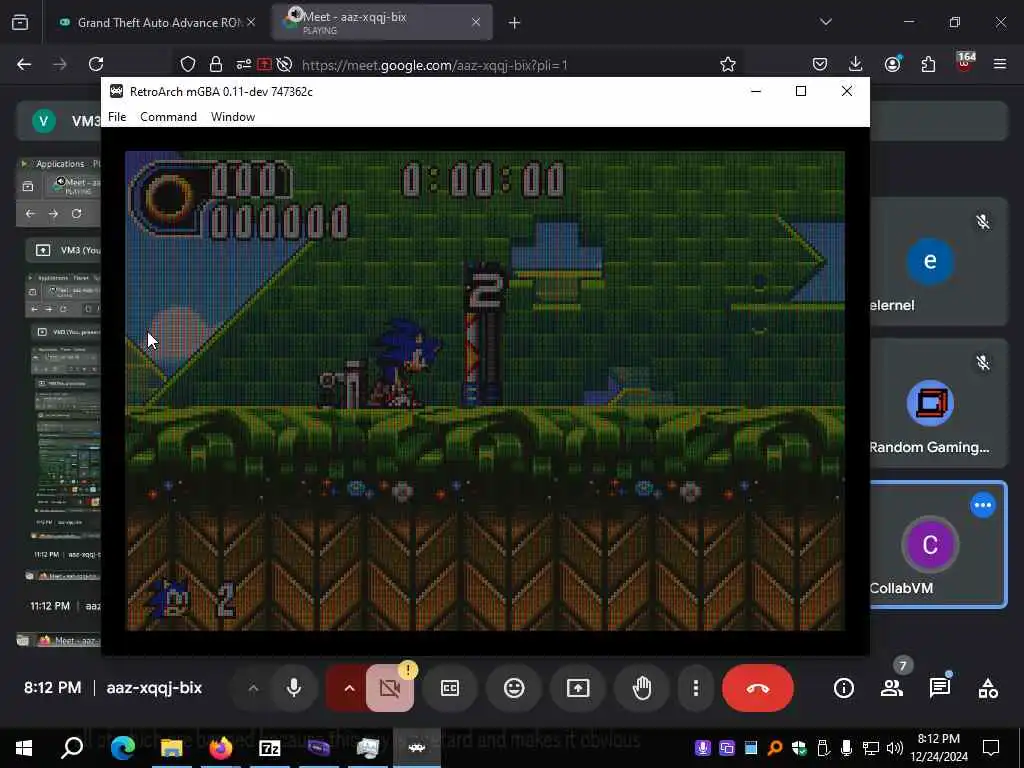
Task: Select the Meet aaz-xqqj-bix browser tab
Action: [x=382, y=23]
